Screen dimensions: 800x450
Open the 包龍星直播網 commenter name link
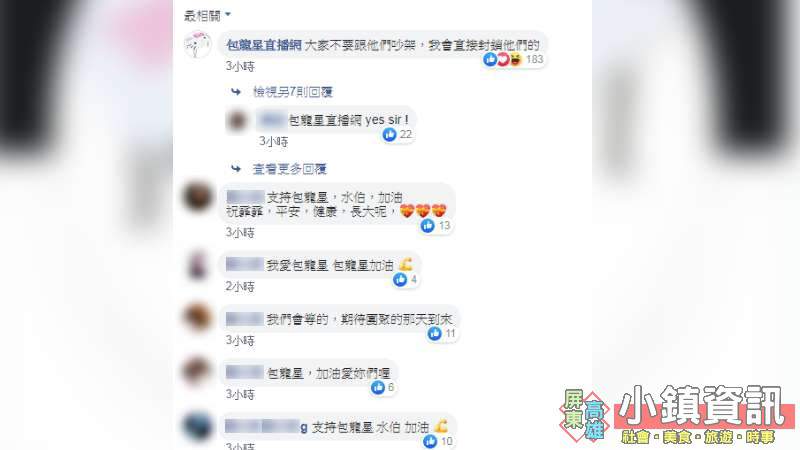pos(264,45)
